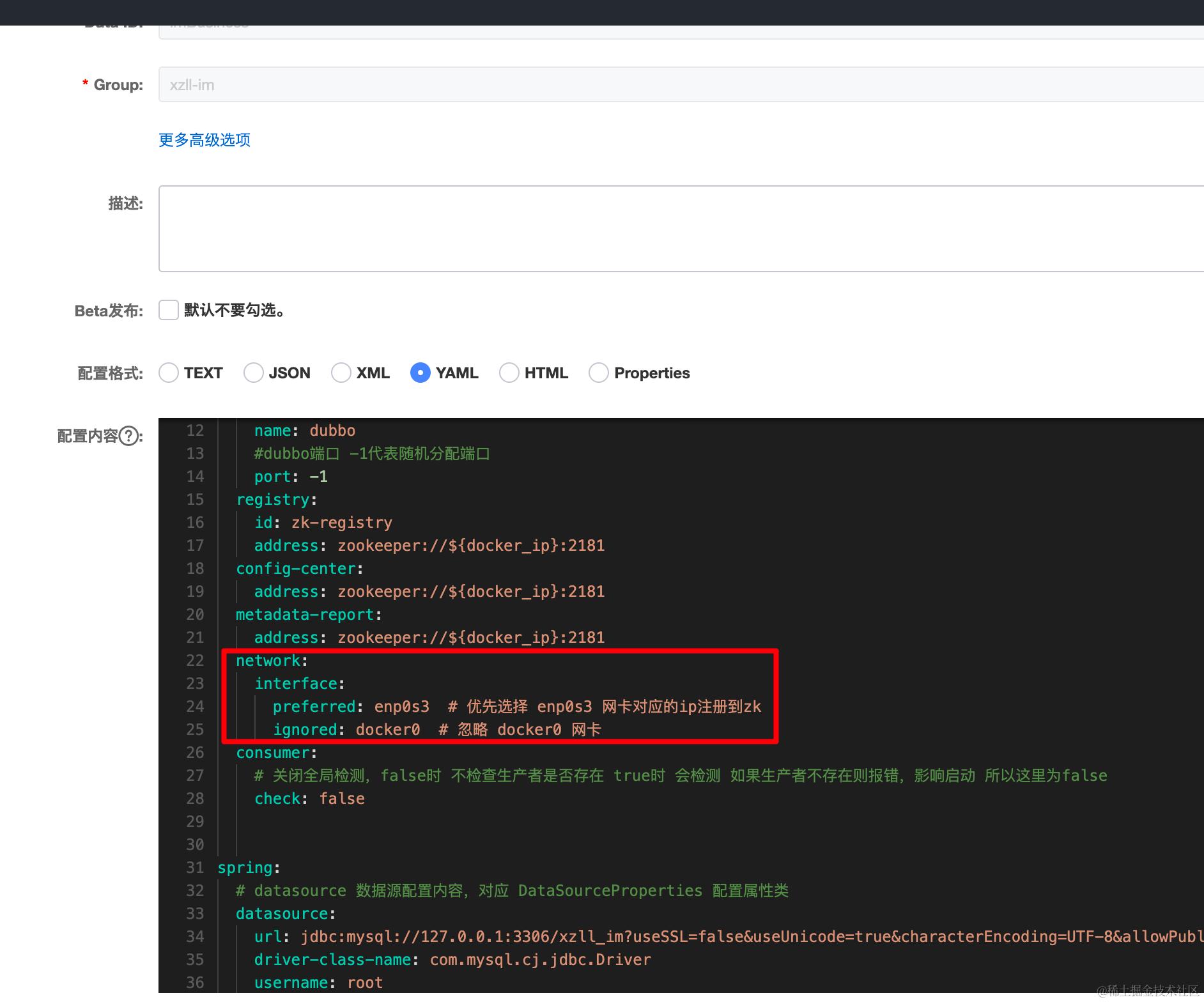Open 更多高级选项 link
The width and height of the screenshot is (1204, 1002).
tap(205, 140)
